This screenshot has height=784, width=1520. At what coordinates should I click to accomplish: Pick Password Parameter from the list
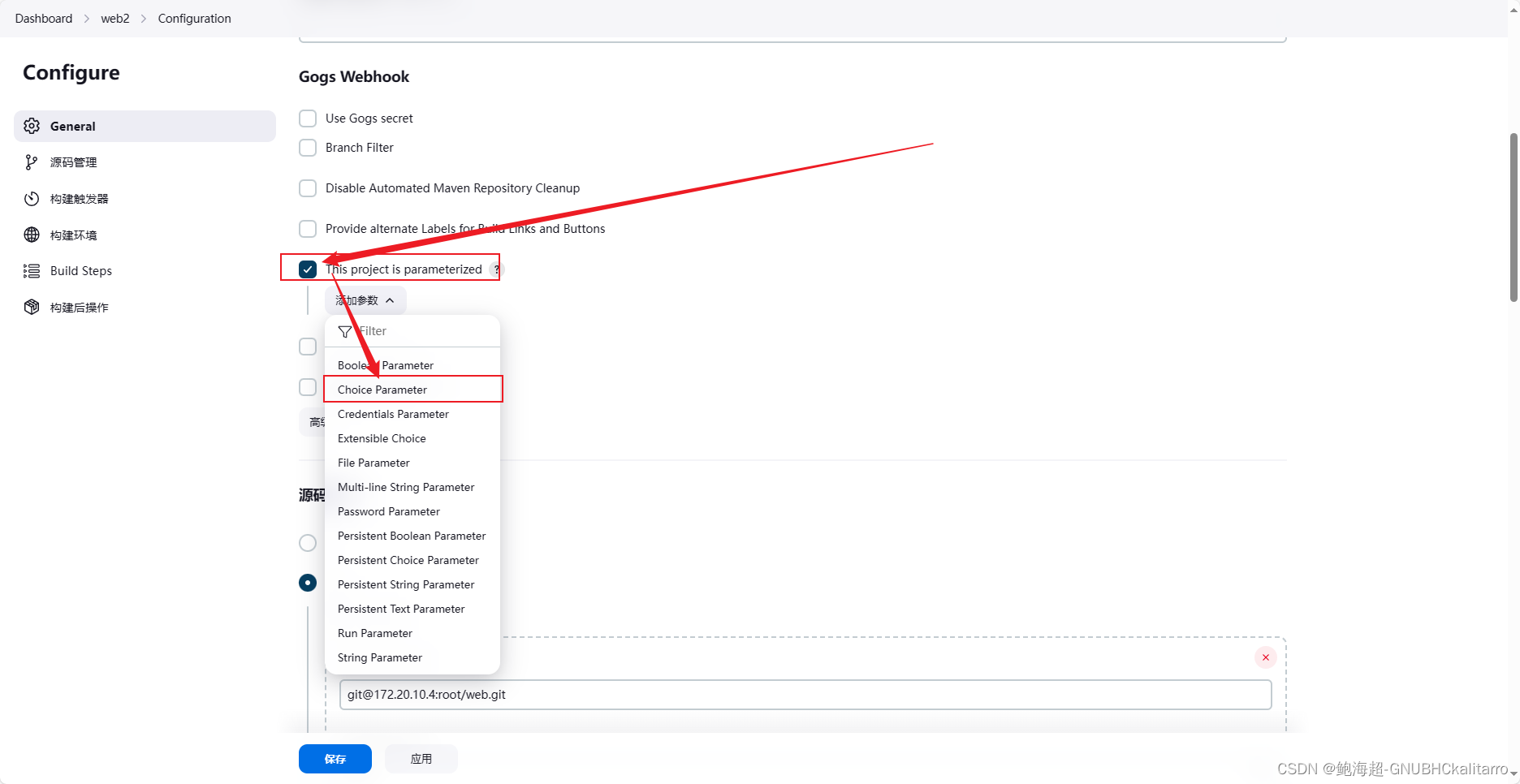click(412, 511)
